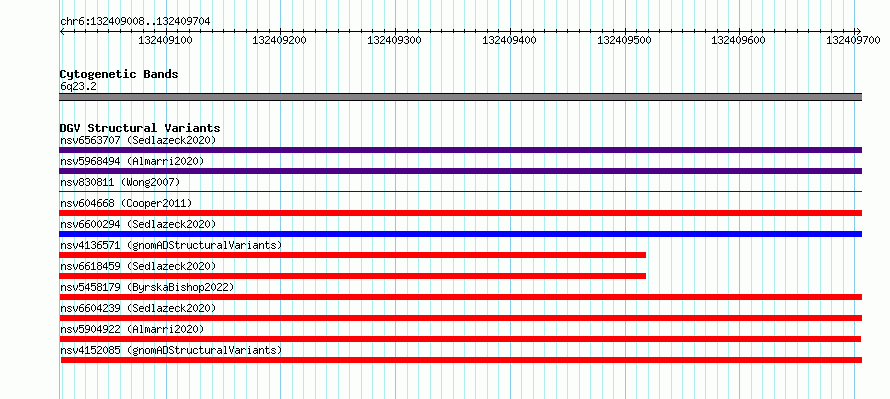Select the red nsv5904922 variant bar

point(460,339)
